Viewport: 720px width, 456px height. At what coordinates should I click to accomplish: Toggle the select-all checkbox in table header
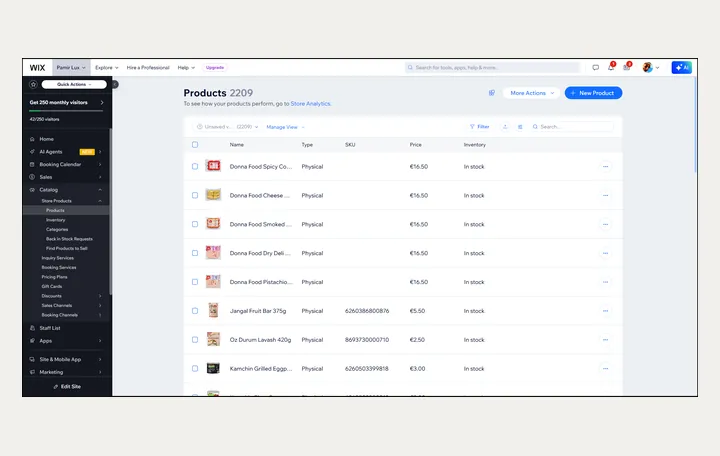click(195, 145)
